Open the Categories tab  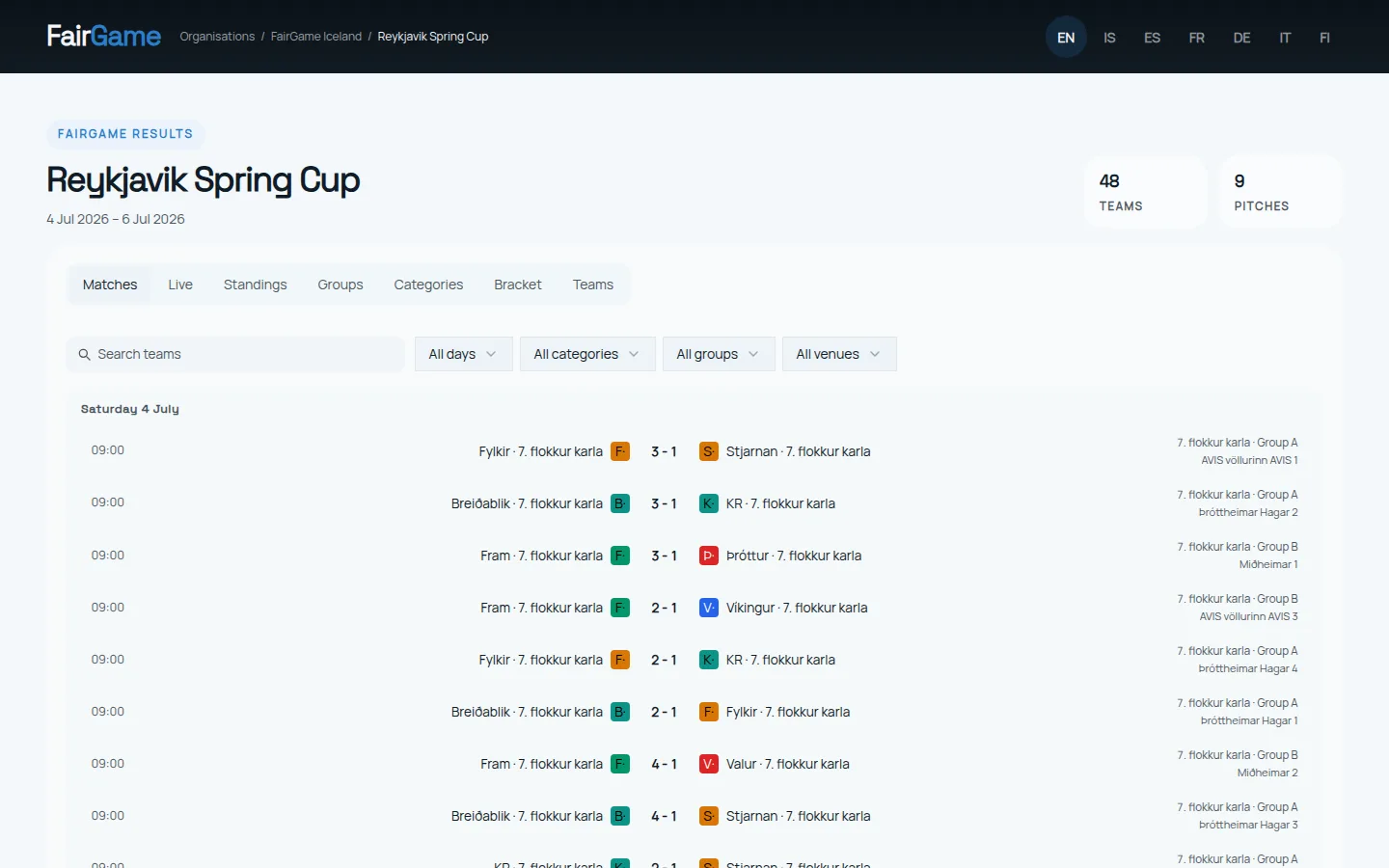(x=428, y=285)
